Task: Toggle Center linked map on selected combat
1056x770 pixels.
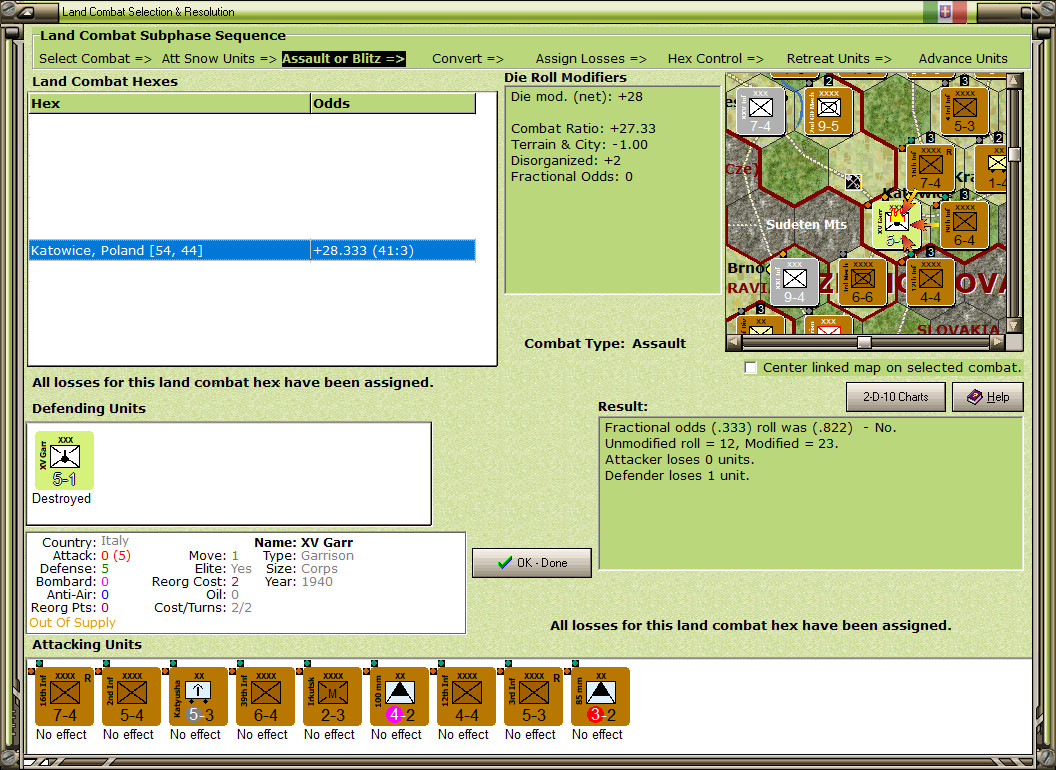Action: coord(750,368)
